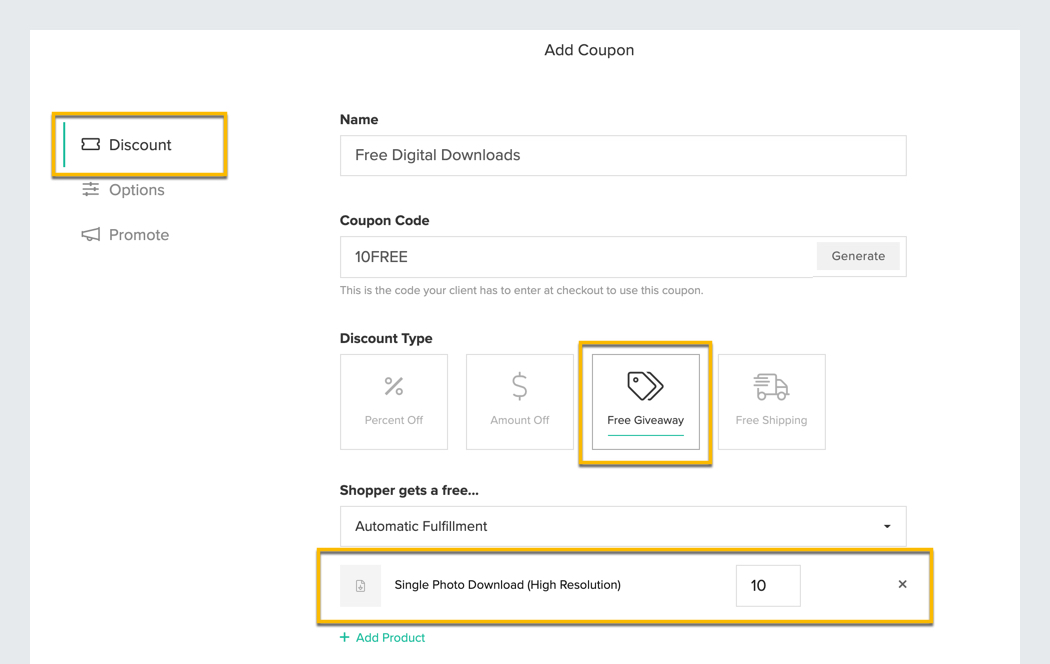Click into the coupon Name field

(x=623, y=155)
